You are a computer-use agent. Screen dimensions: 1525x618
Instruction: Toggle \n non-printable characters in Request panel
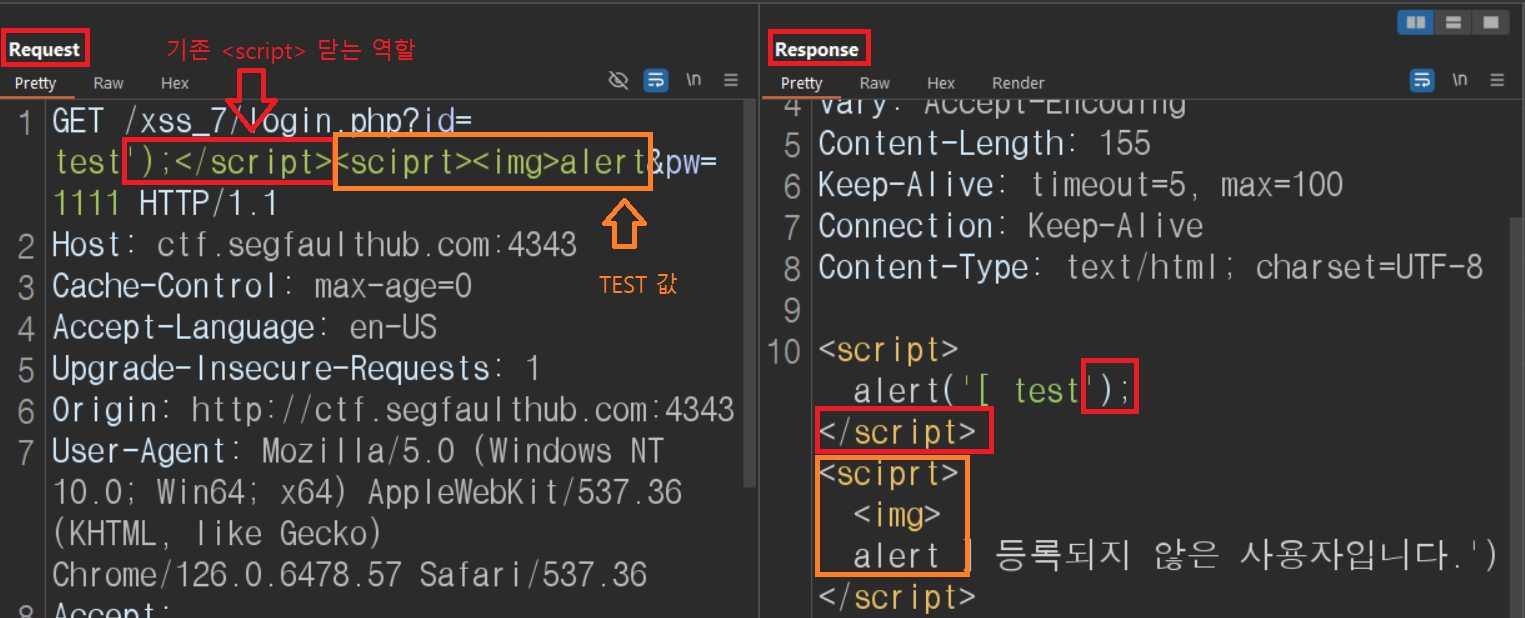693,81
